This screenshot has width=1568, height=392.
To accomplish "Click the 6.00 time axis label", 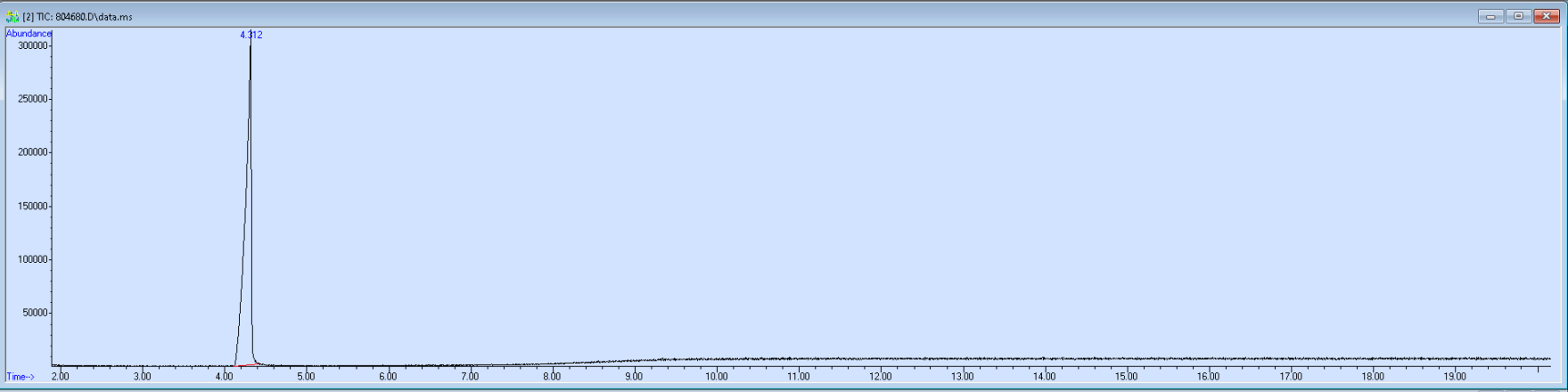I will [x=388, y=377].
